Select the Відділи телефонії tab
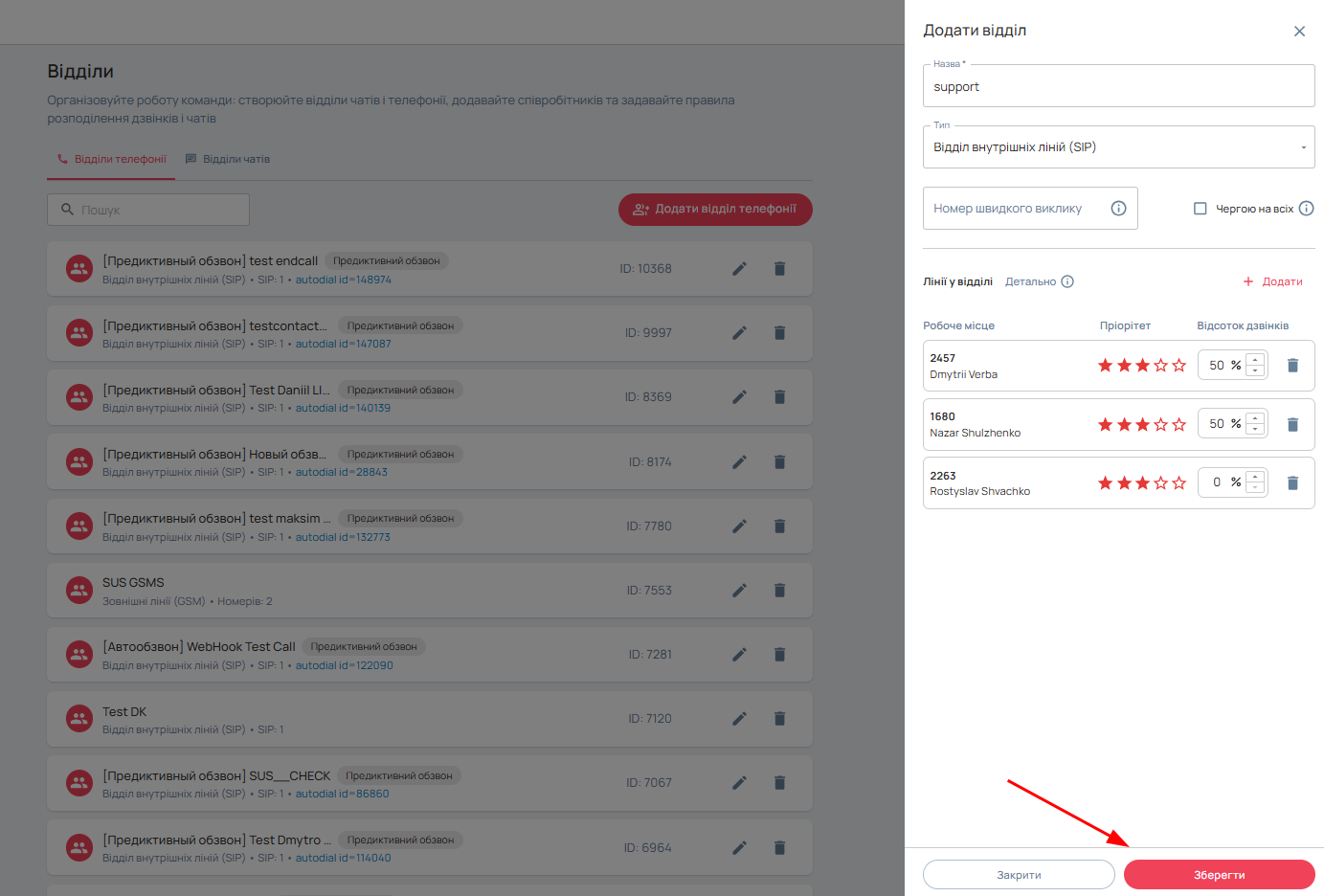The height and width of the screenshot is (896, 1324). (111, 159)
